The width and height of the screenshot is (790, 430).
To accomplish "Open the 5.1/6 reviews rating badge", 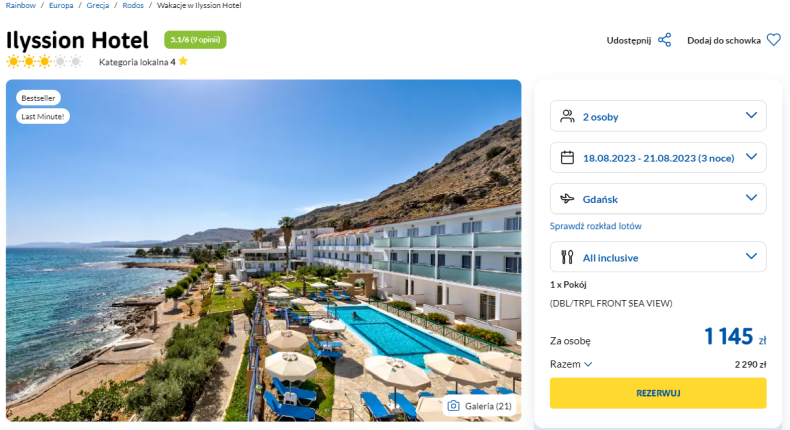I will pyautogui.click(x=195, y=40).
